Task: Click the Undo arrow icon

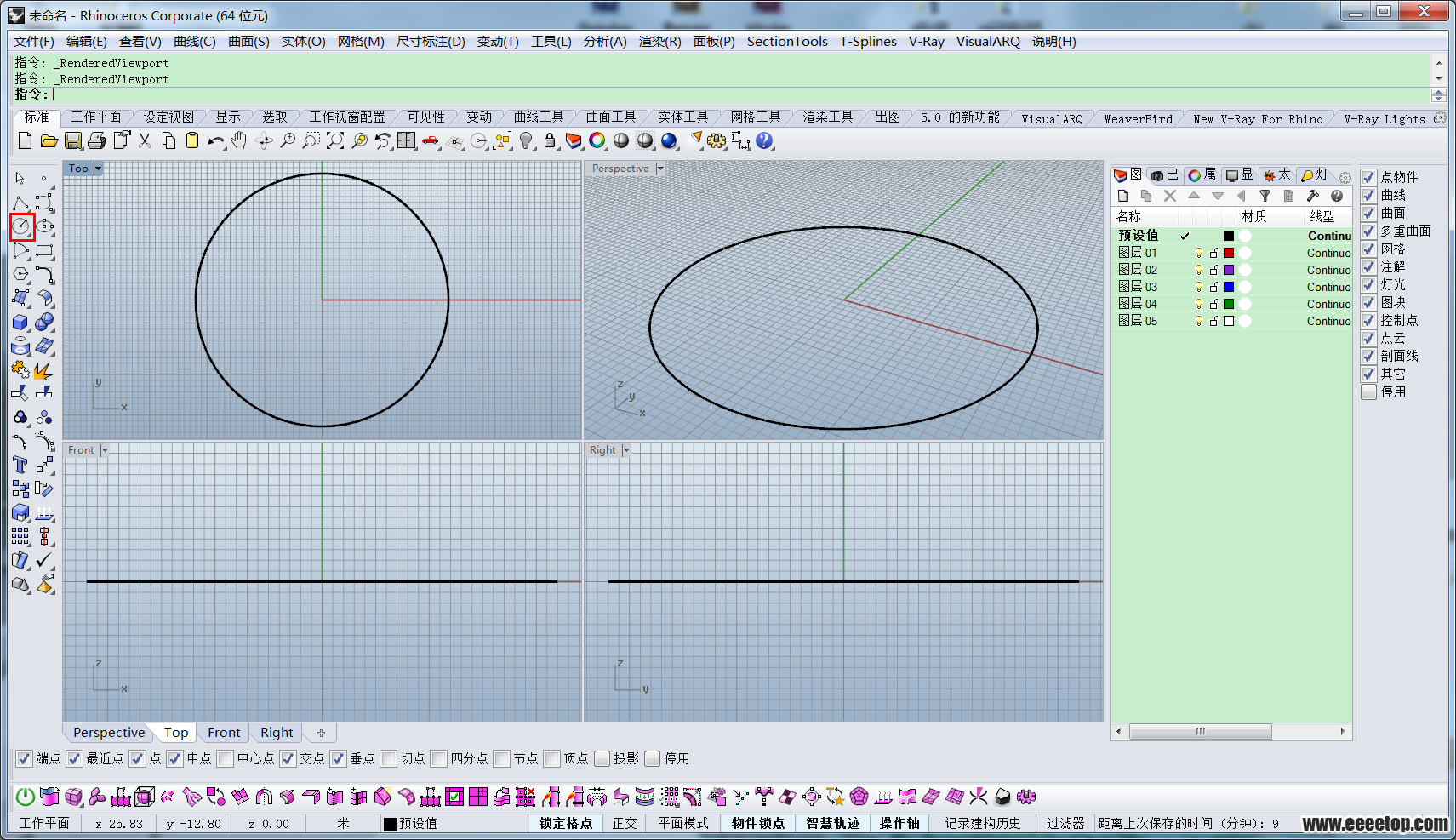Action: [215, 140]
